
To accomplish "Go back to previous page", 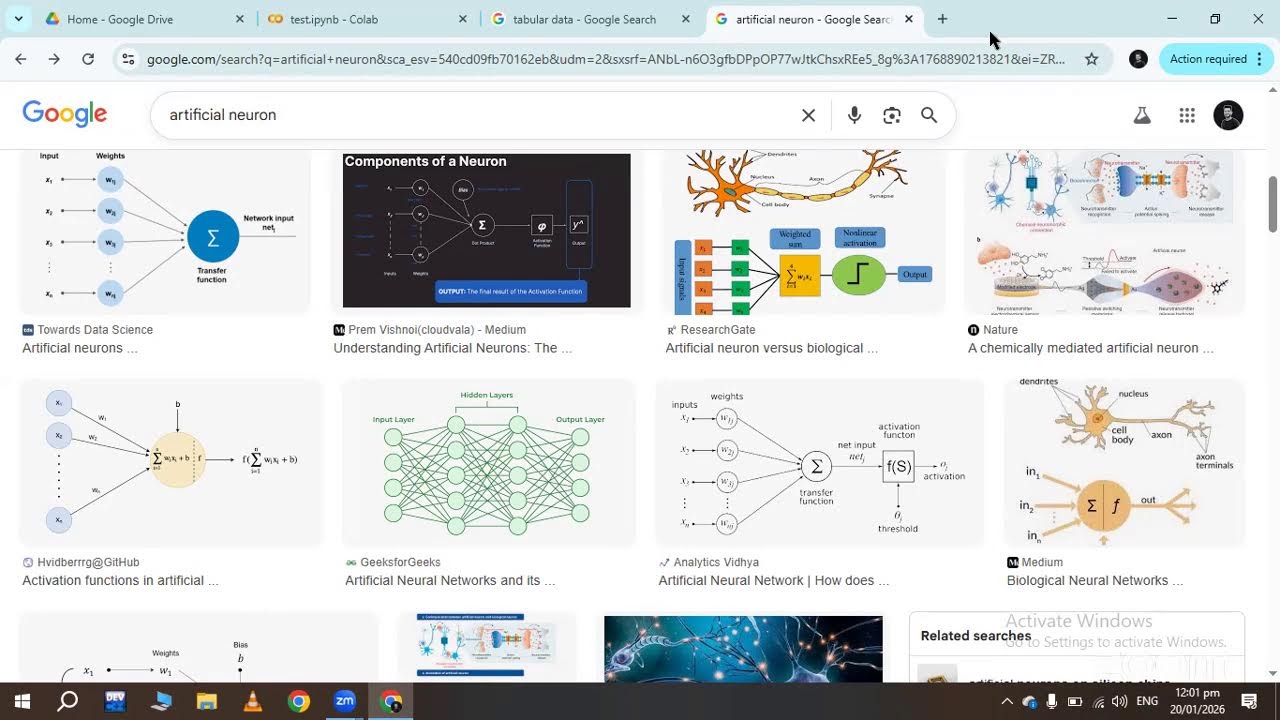I will click(x=21, y=59).
